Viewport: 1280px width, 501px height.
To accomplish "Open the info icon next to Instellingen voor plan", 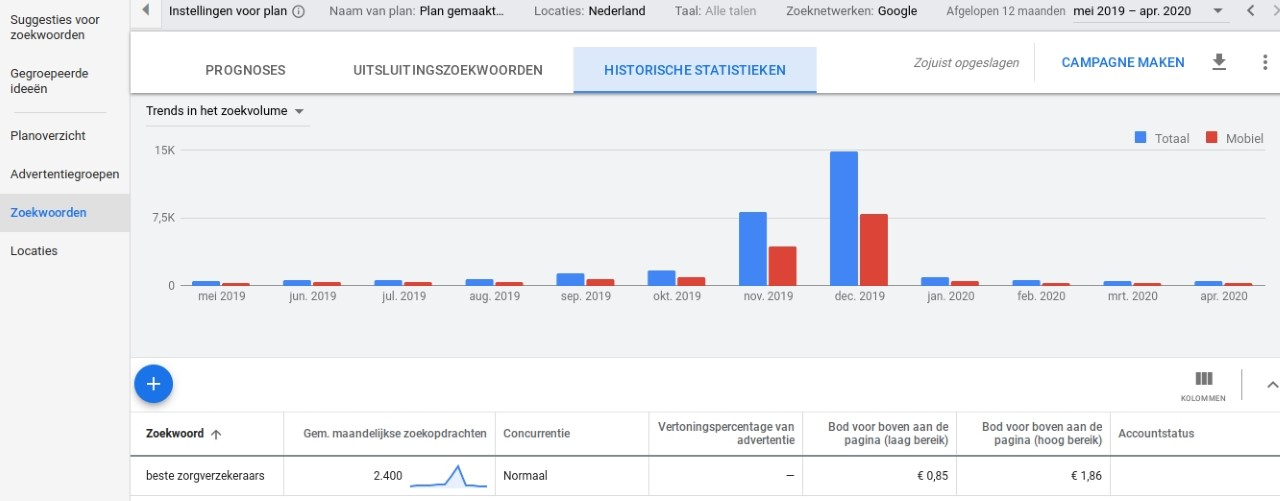I will pos(298,12).
